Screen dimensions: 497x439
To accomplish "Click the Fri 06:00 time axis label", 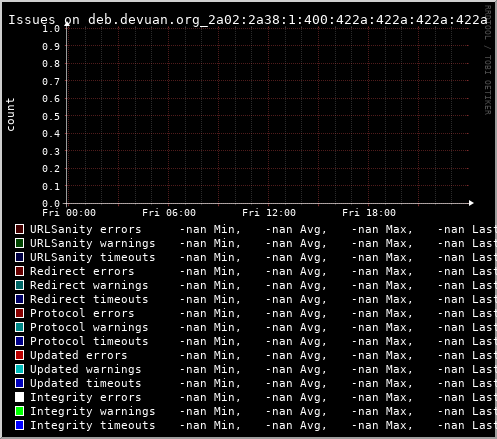I will [x=169, y=213].
